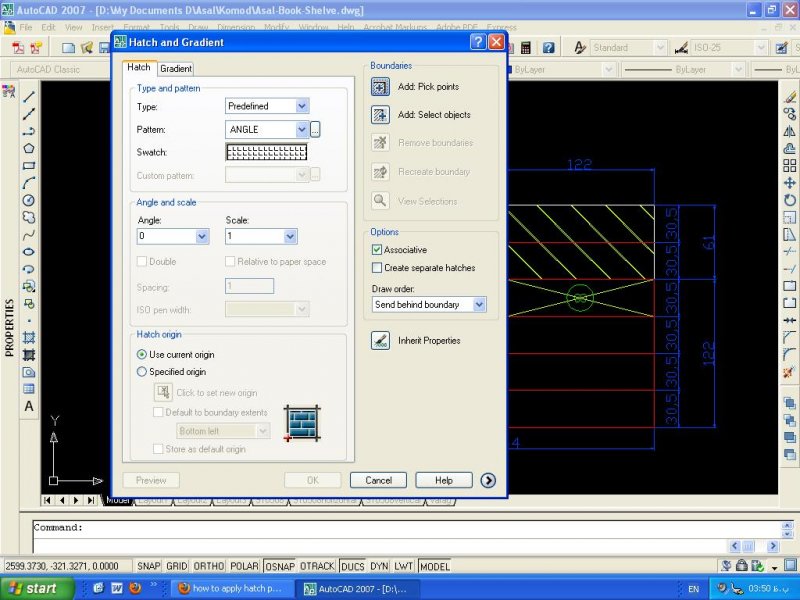Viewport: 800px width, 600px height.
Task: Toggle the Associative checkbox
Action: pyautogui.click(x=377, y=250)
